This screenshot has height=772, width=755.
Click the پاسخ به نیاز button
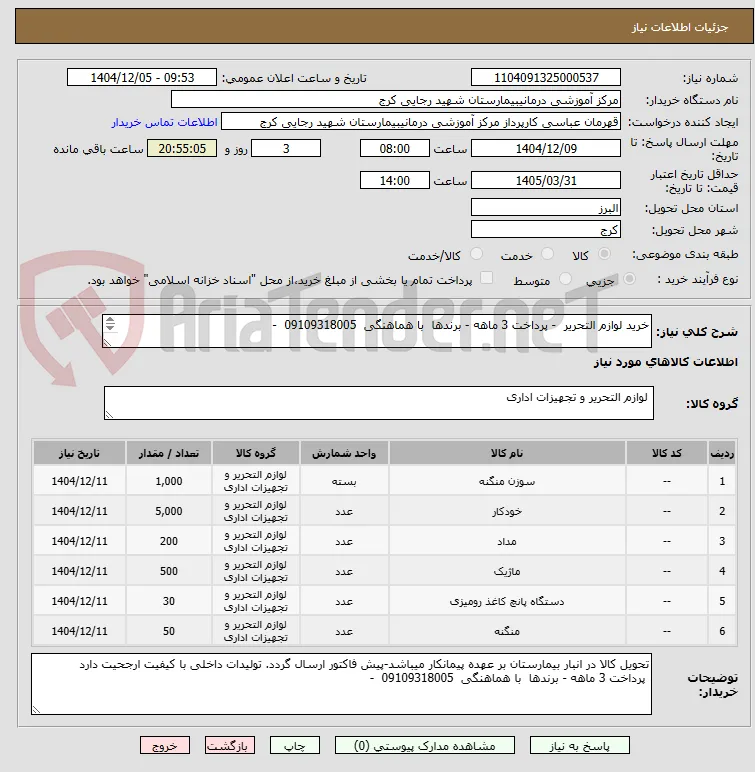(x=580, y=745)
